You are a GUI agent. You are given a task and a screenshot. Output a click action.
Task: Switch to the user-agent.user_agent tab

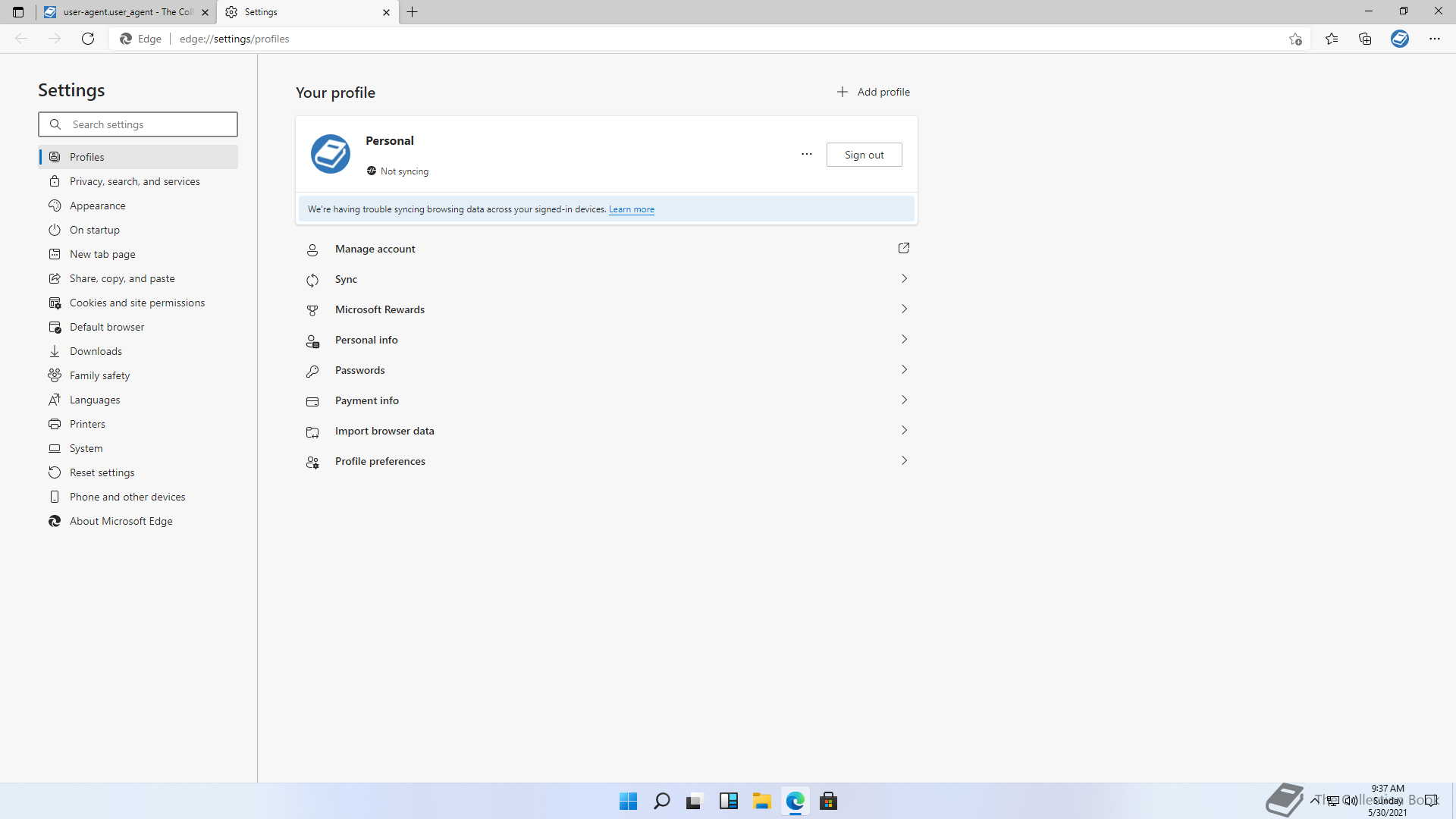tap(126, 12)
